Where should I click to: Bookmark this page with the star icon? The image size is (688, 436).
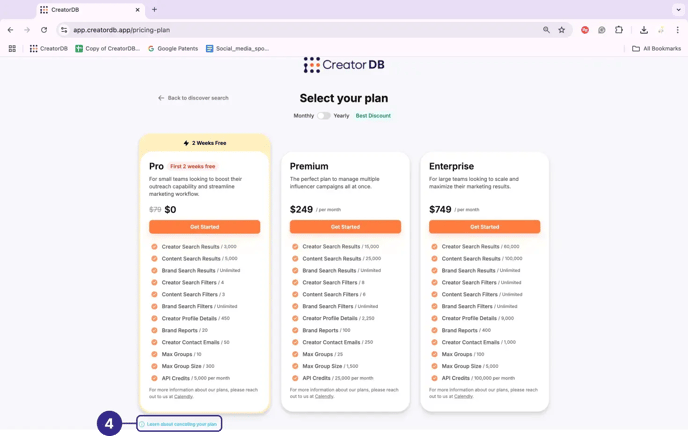tap(562, 30)
